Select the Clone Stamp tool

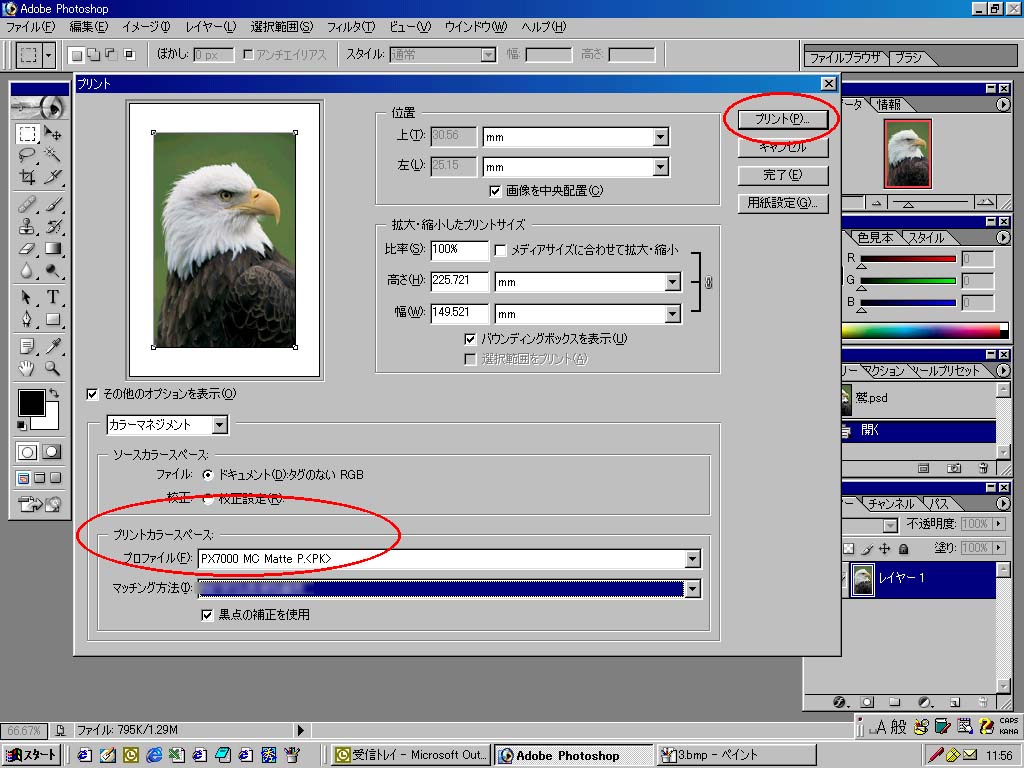(27, 226)
